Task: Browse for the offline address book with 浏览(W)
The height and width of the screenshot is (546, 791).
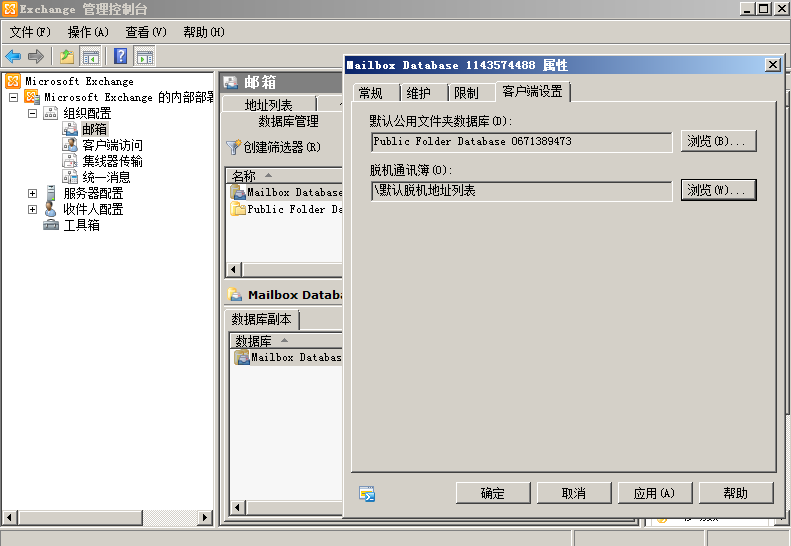Action: pyautogui.click(x=718, y=190)
